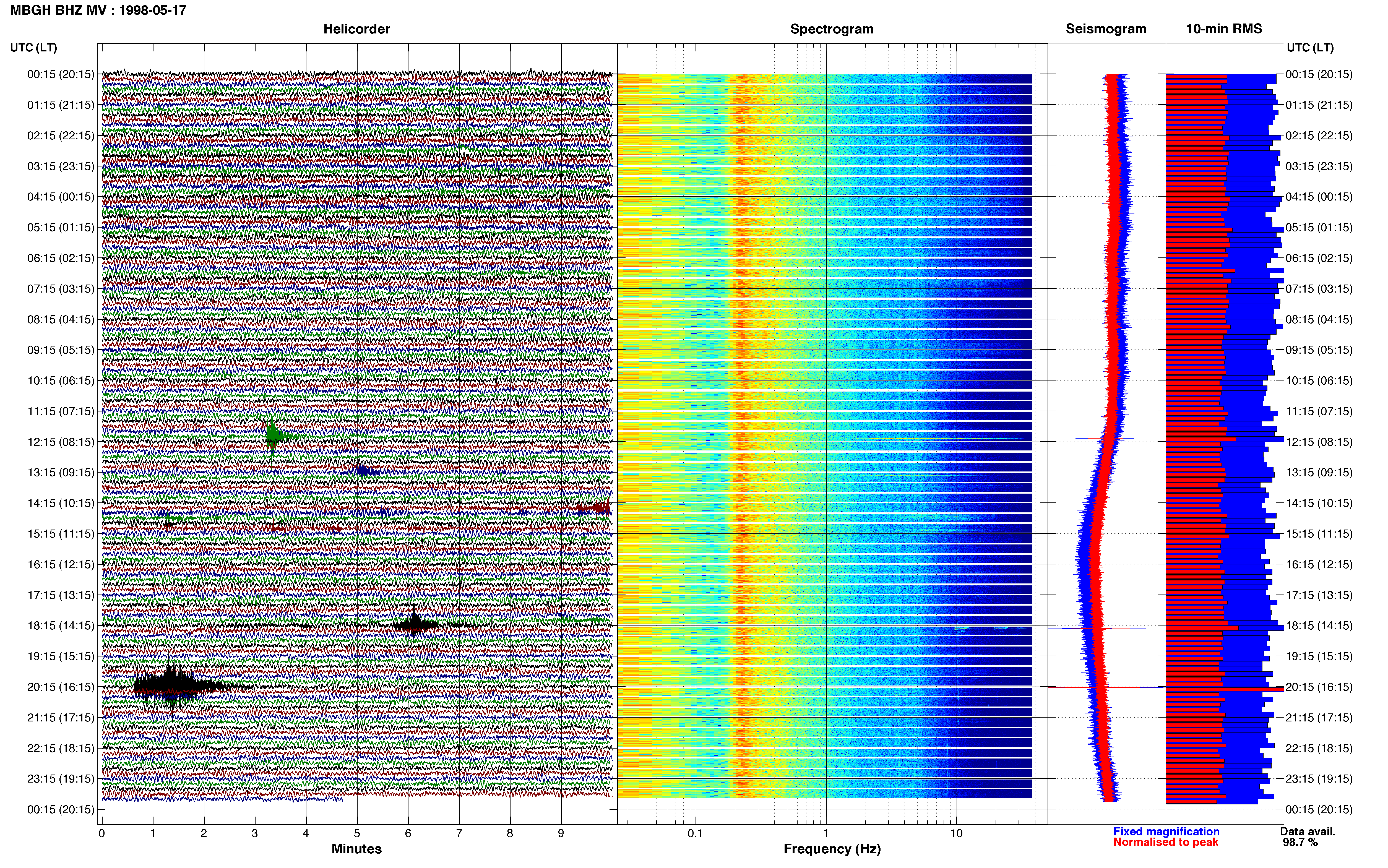Click the left time label '16:15 (12:15)'
Viewport: 1388px width, 868px height.
(60, 564)
